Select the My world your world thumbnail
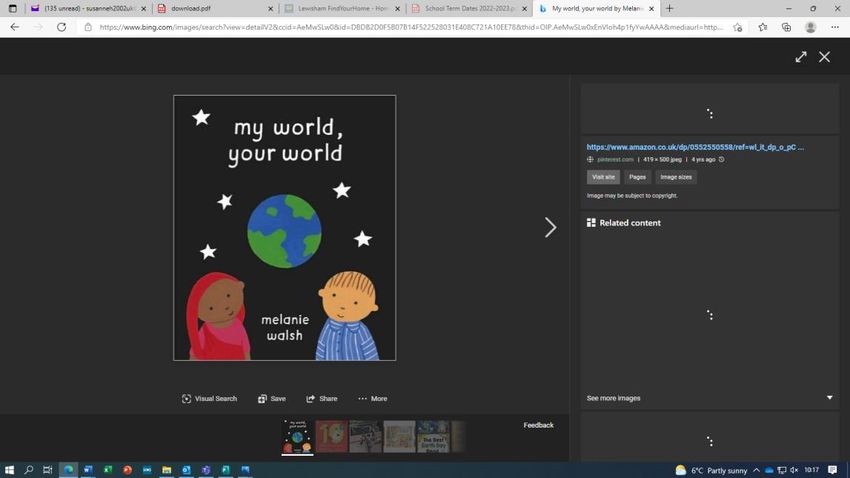 (x=297, y=436)
